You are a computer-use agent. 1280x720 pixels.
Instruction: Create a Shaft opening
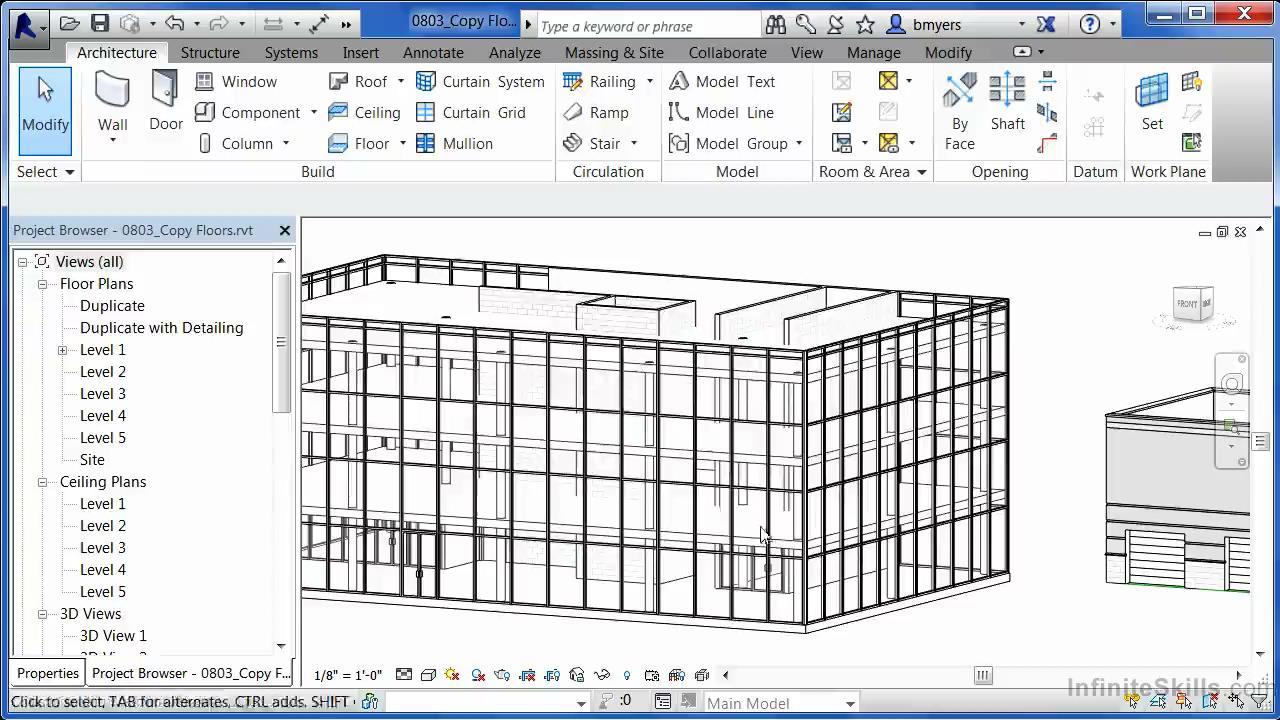(1007, 103)
